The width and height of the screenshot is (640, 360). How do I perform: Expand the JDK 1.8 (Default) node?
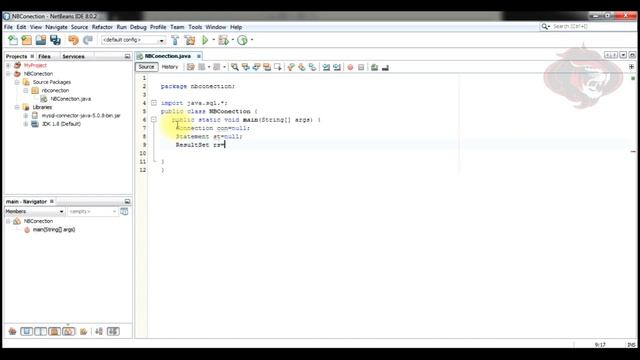click(x=26, y=124)
